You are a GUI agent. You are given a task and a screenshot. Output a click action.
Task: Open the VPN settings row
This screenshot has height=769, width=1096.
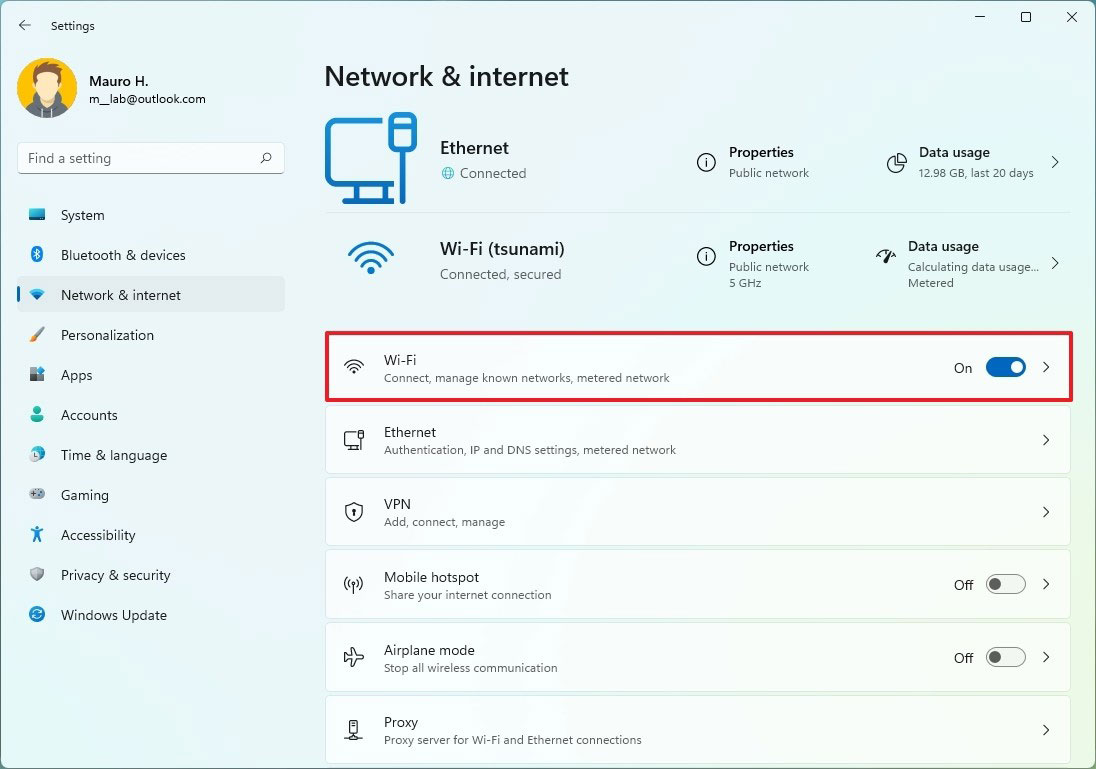click(698, 512)
